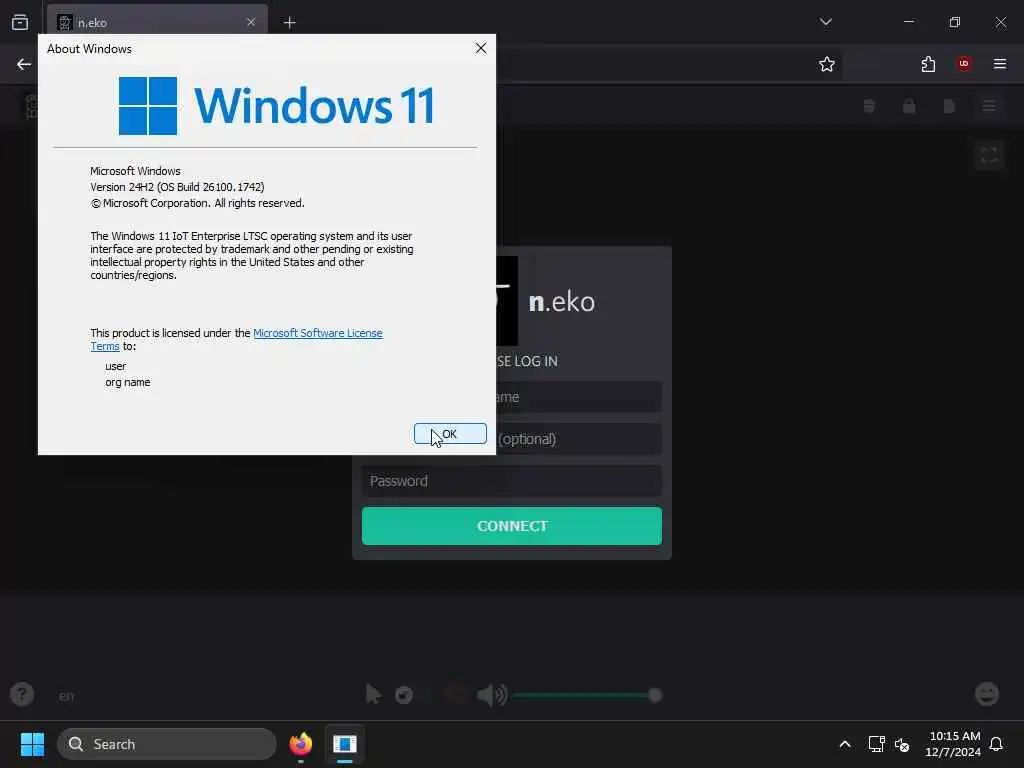
Task: Open n.eko help question icon
Action: tap(22, 694)
